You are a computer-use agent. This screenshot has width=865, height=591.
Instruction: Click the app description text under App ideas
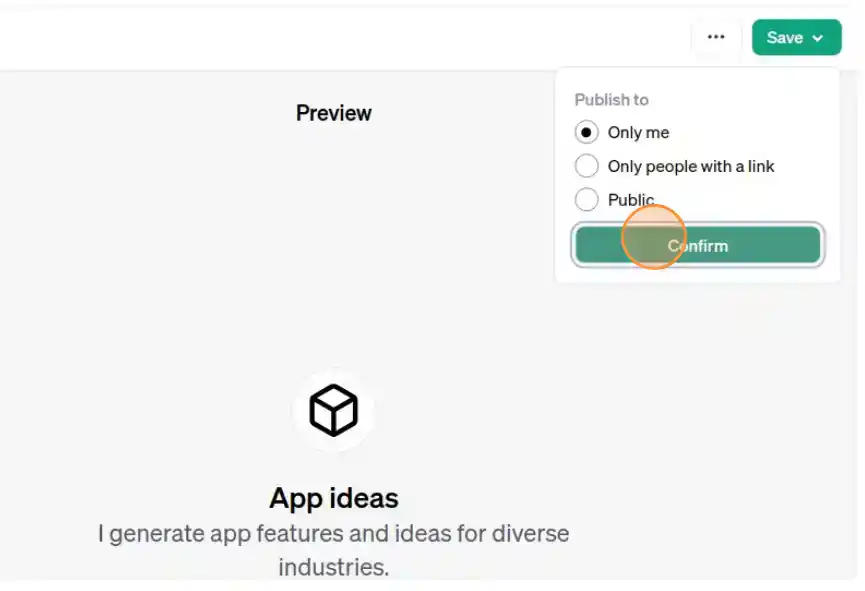click(x=333, y=534)
